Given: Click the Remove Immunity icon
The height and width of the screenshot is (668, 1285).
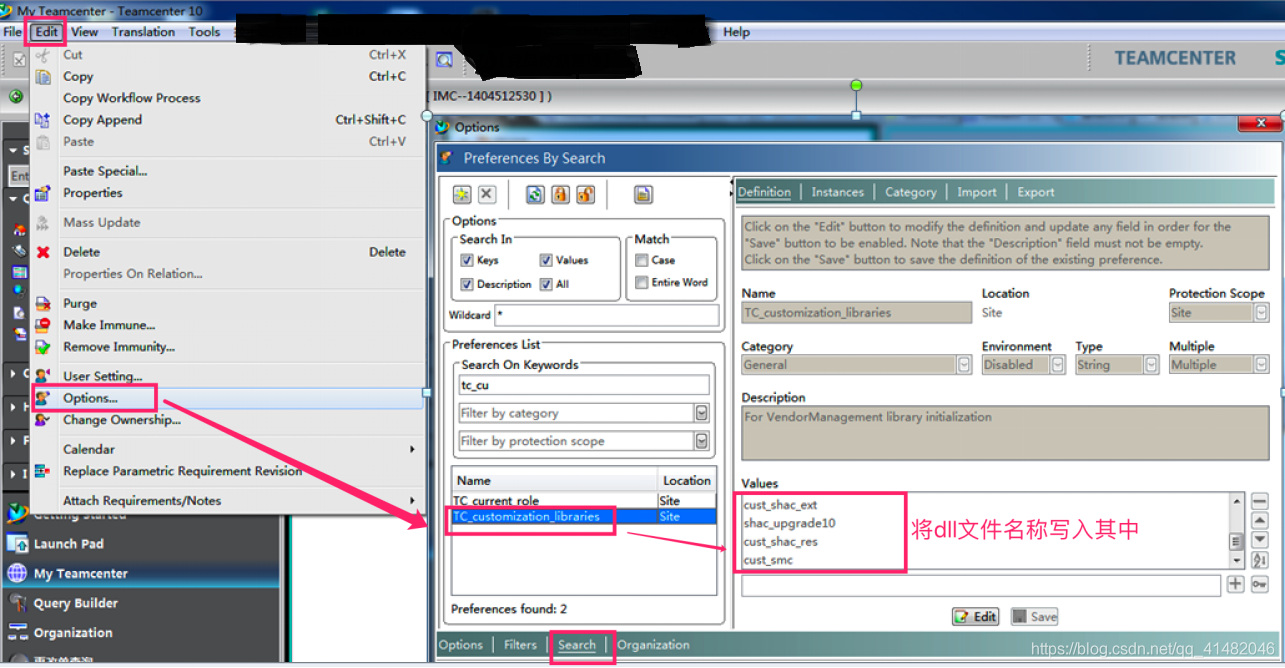Looking at the screenshot, I should pyautogui.click(x=43, y=347).
